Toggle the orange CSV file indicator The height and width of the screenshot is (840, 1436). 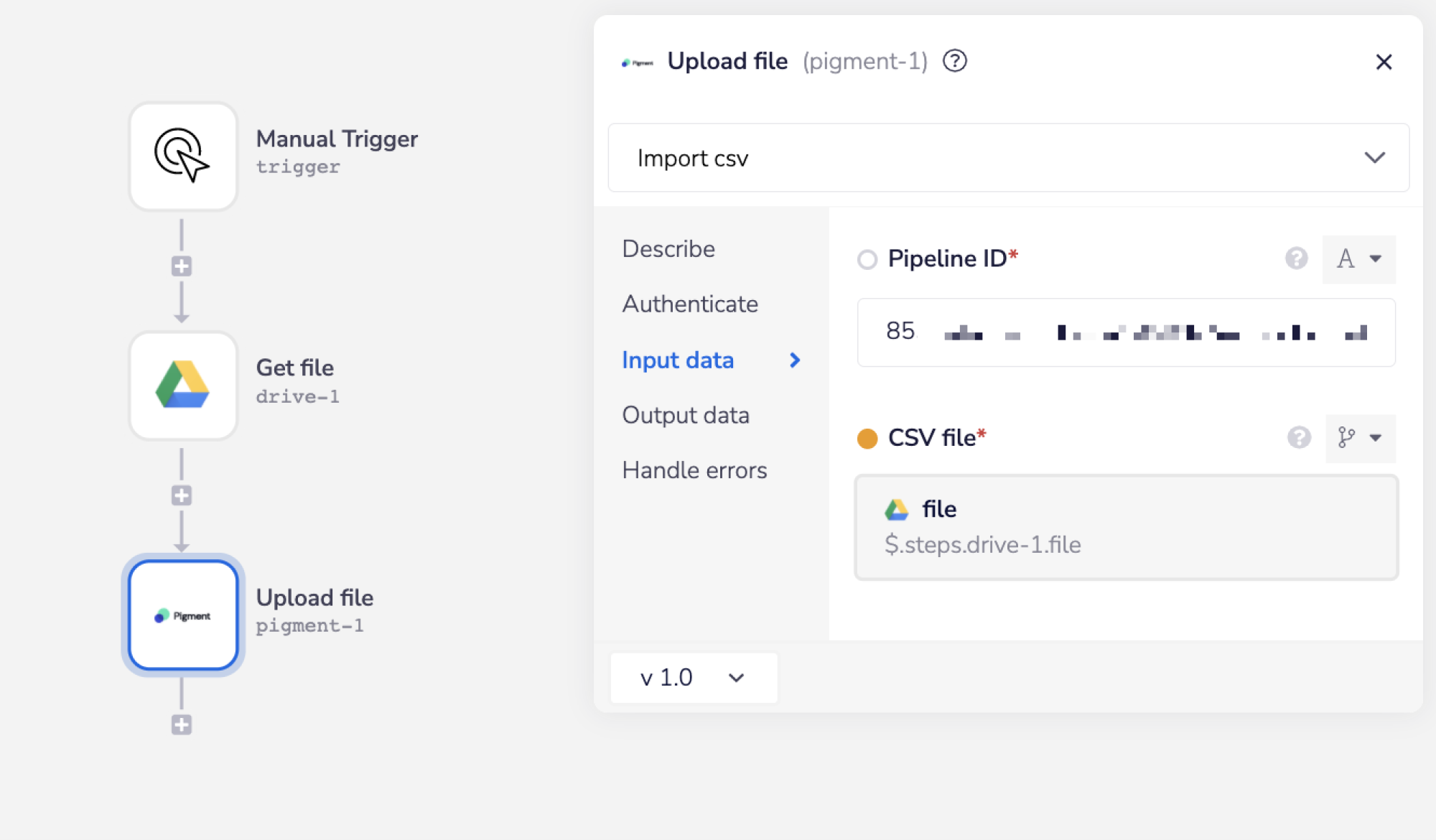point(867,438)
